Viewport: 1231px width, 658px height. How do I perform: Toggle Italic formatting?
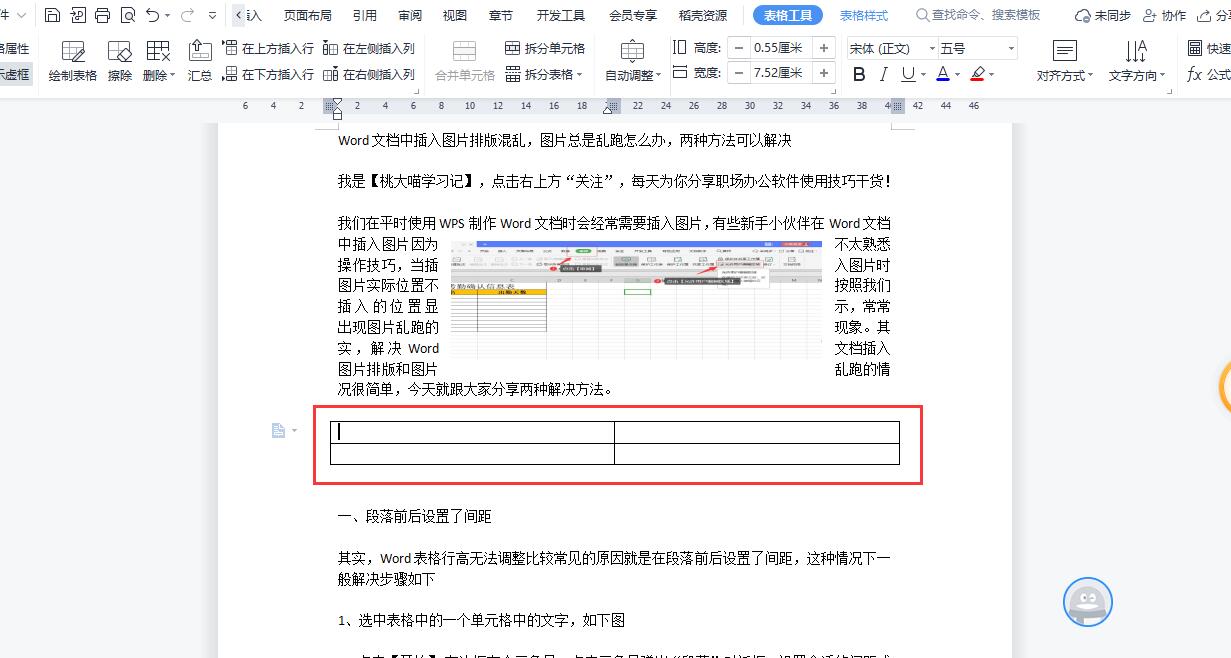tap(883, 74)
